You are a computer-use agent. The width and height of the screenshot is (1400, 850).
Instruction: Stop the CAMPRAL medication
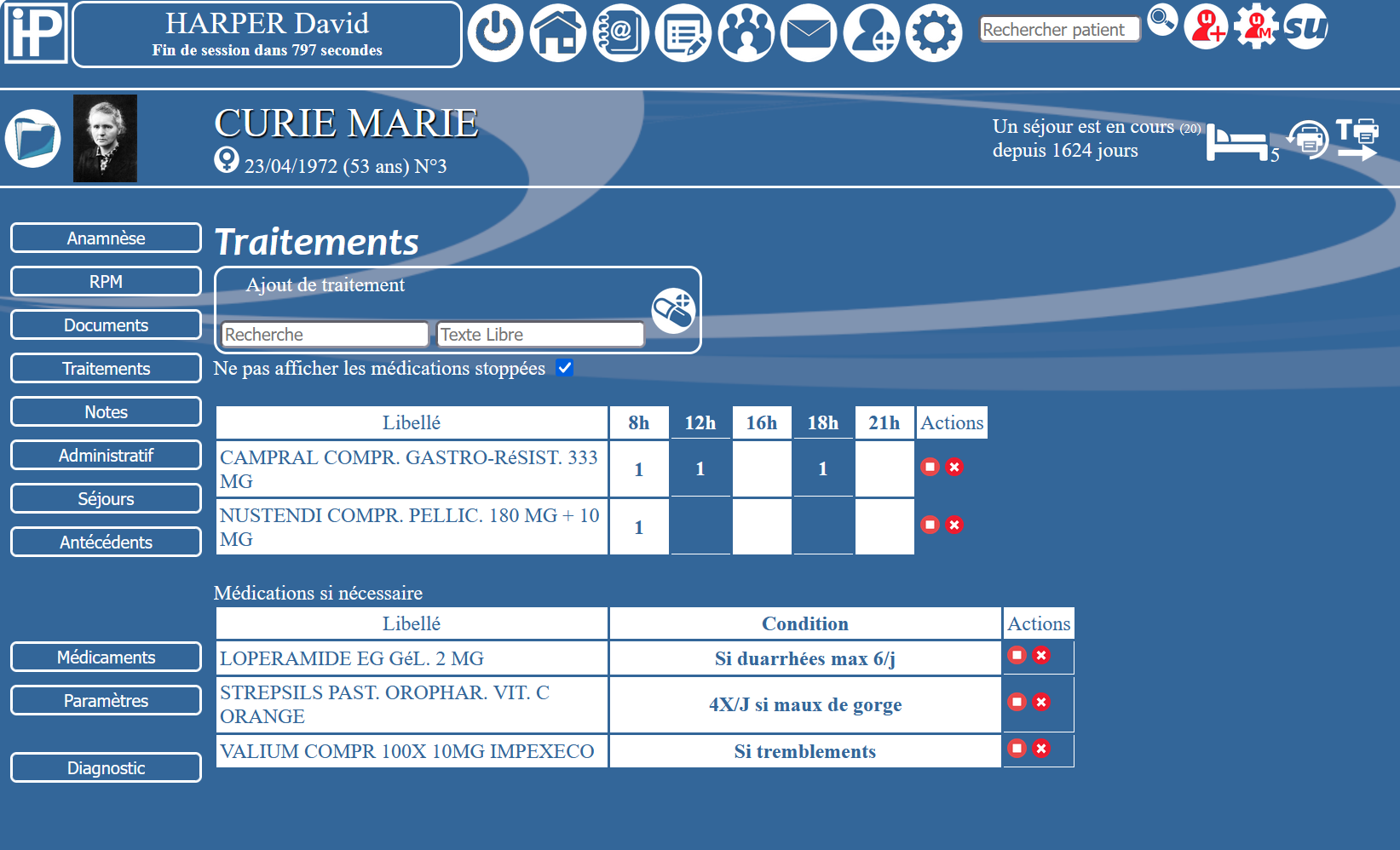coord(930,467)
